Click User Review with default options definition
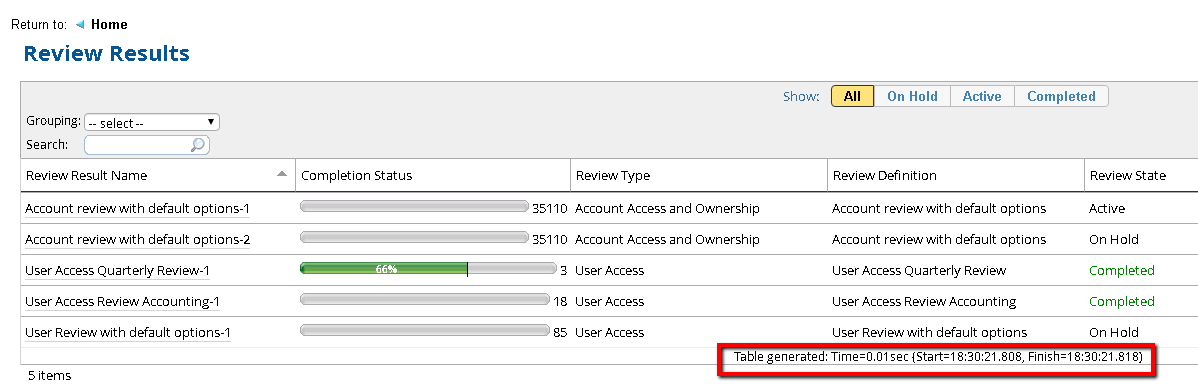 click(929, 333)
